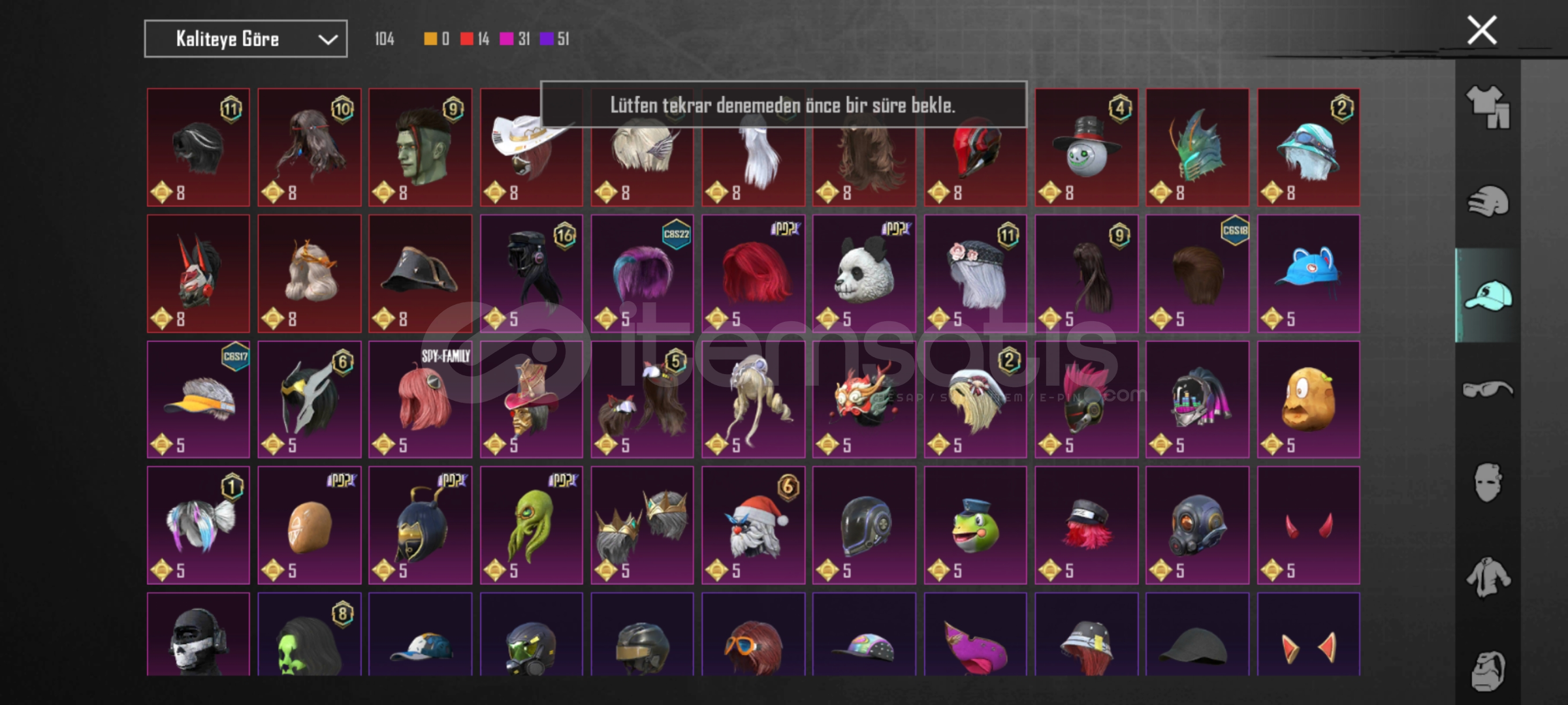Open the face mask category icon
The image size is (1568, 705).
pyautogui.click(x=1488, y=482)
